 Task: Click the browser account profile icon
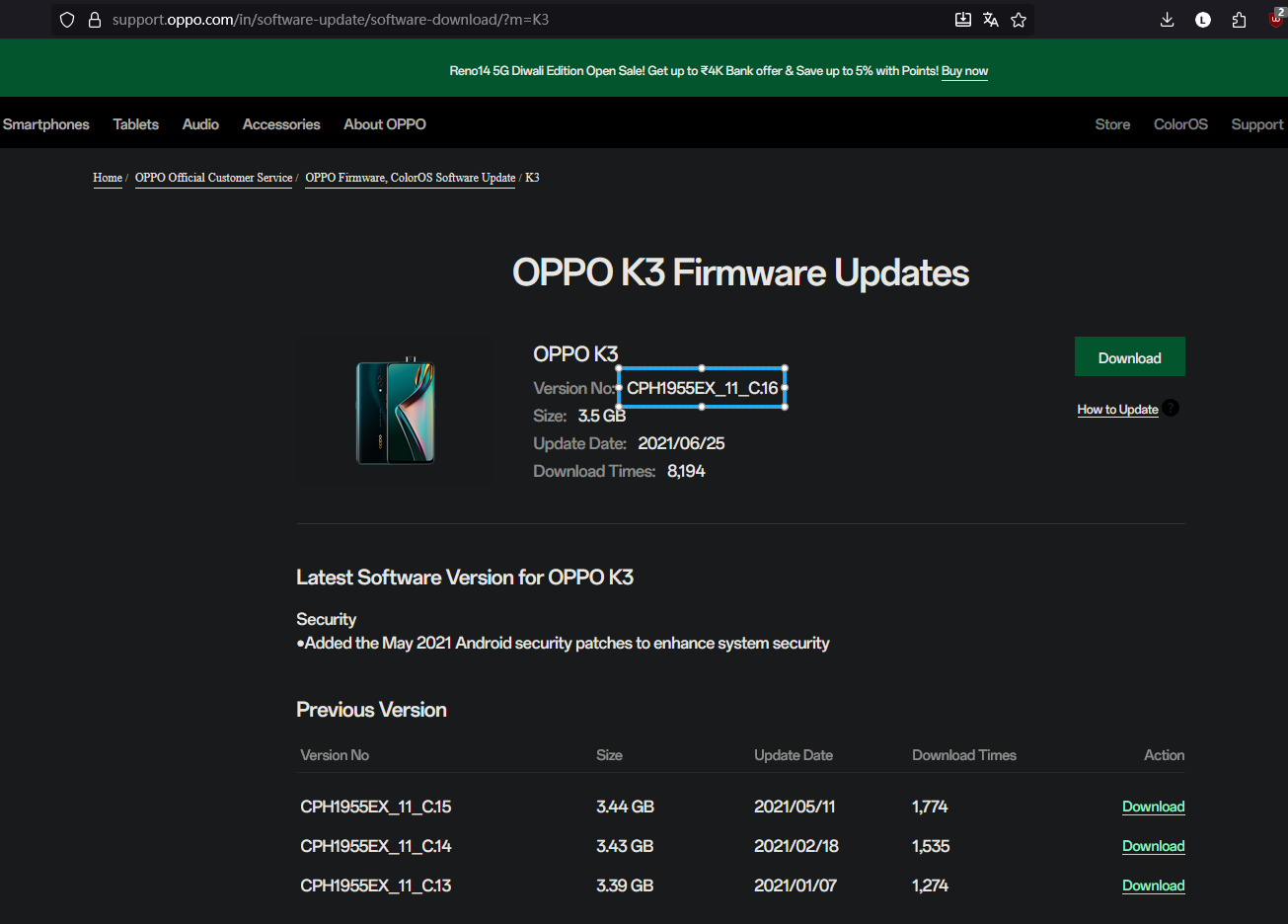pyautogui.click(x=1202, y=20)
